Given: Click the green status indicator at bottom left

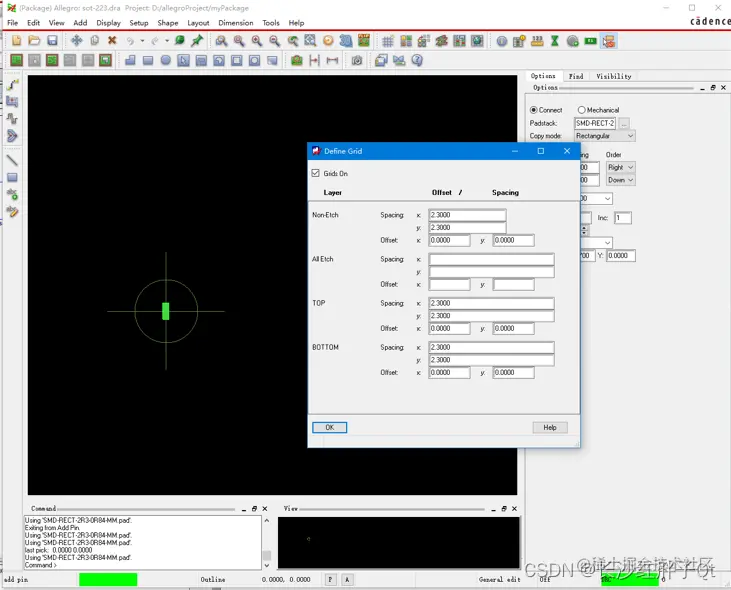Looking at the screenshot, I should (x=108, y=579).
